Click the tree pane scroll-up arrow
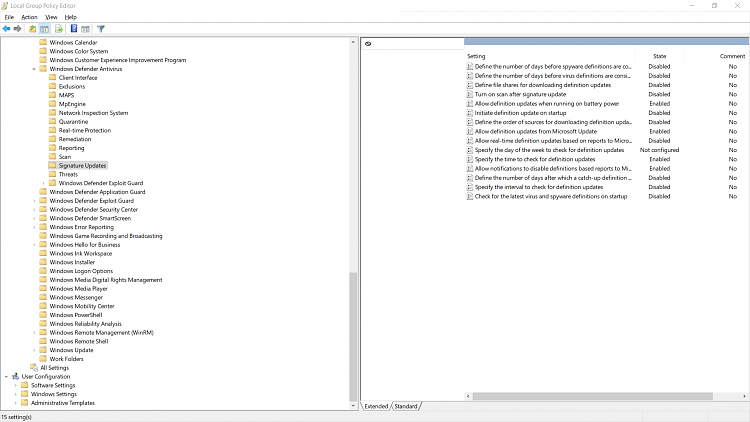Viewport: 750px width, 422px height. click(353, 42)
